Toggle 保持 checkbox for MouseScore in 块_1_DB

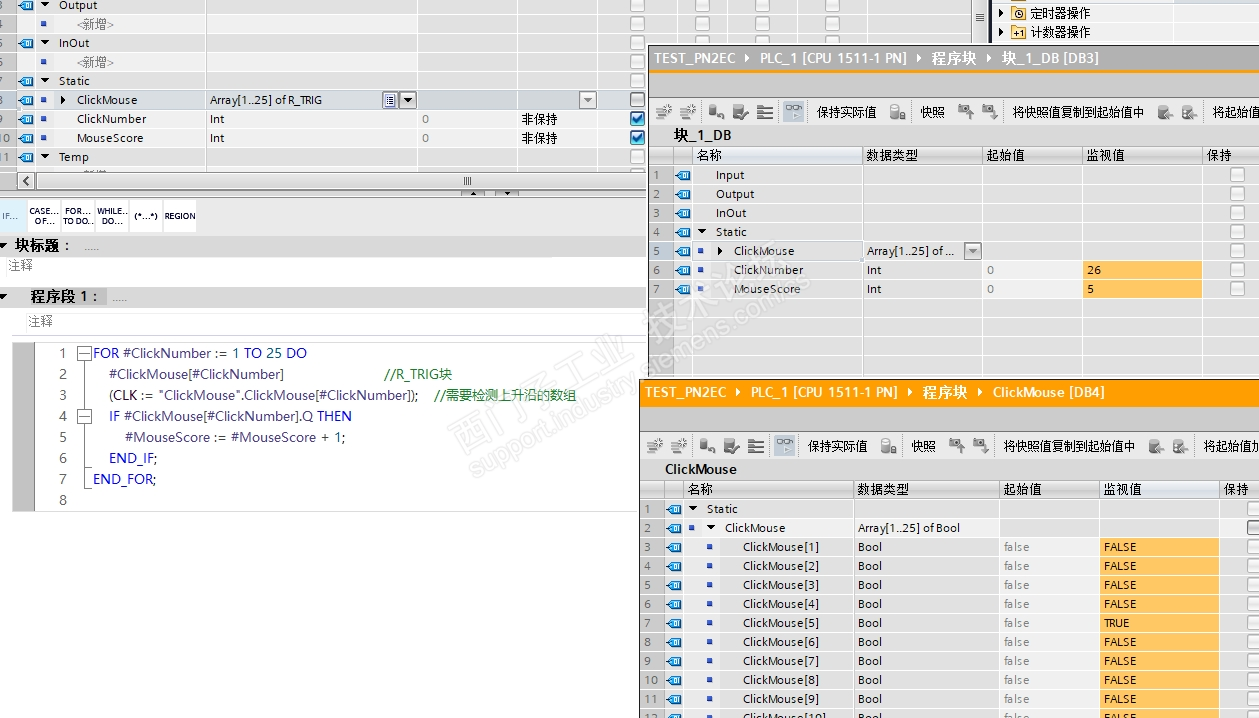tap(1237, 289)
